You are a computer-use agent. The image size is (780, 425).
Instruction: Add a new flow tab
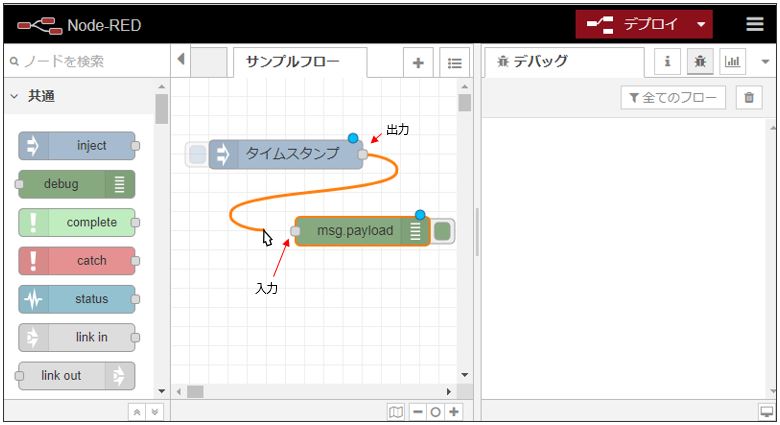pyautogui.click(x=418, y=62)
